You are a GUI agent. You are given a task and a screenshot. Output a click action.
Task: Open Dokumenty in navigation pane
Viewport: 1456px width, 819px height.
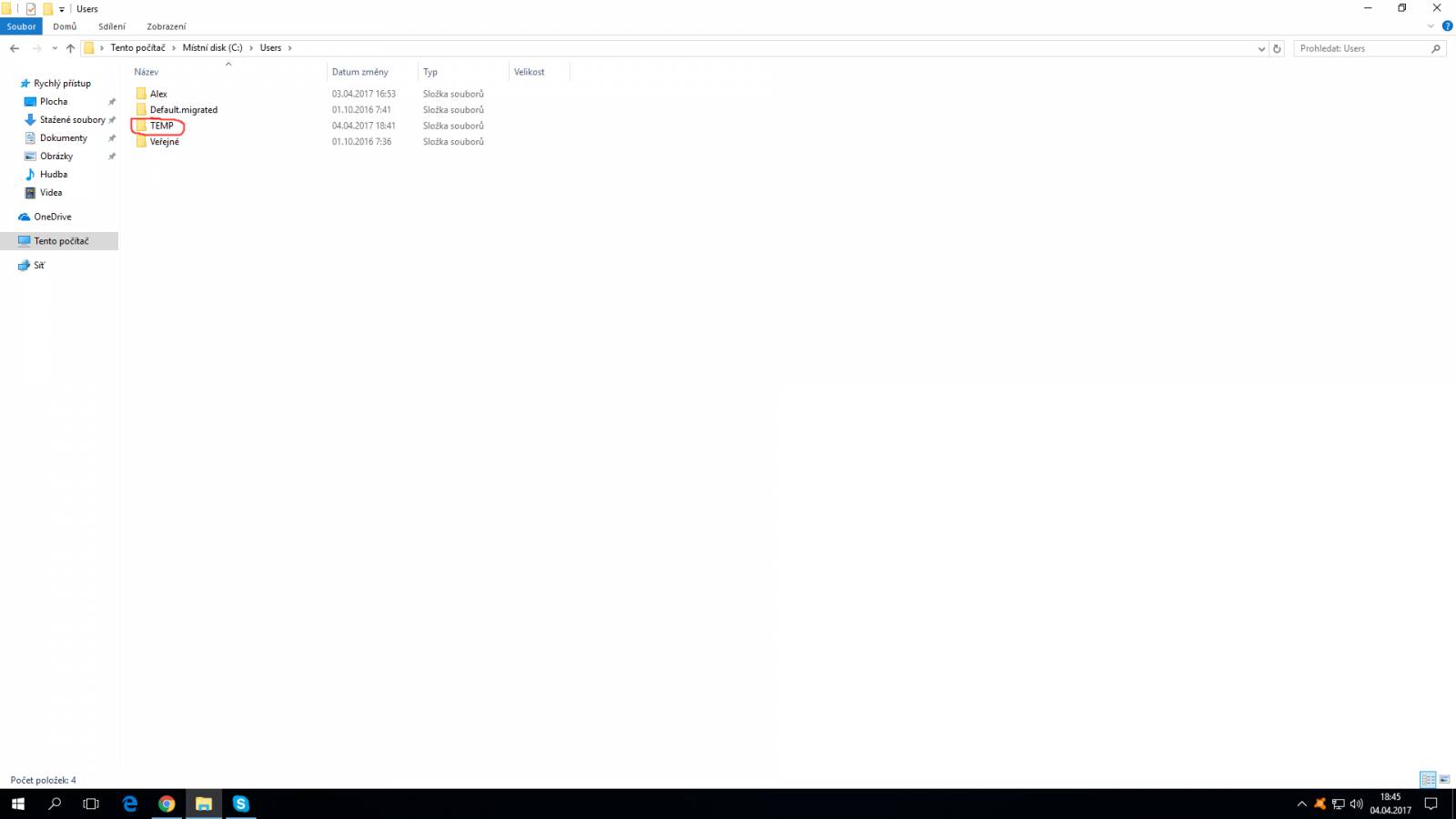(x=63, y=137)
